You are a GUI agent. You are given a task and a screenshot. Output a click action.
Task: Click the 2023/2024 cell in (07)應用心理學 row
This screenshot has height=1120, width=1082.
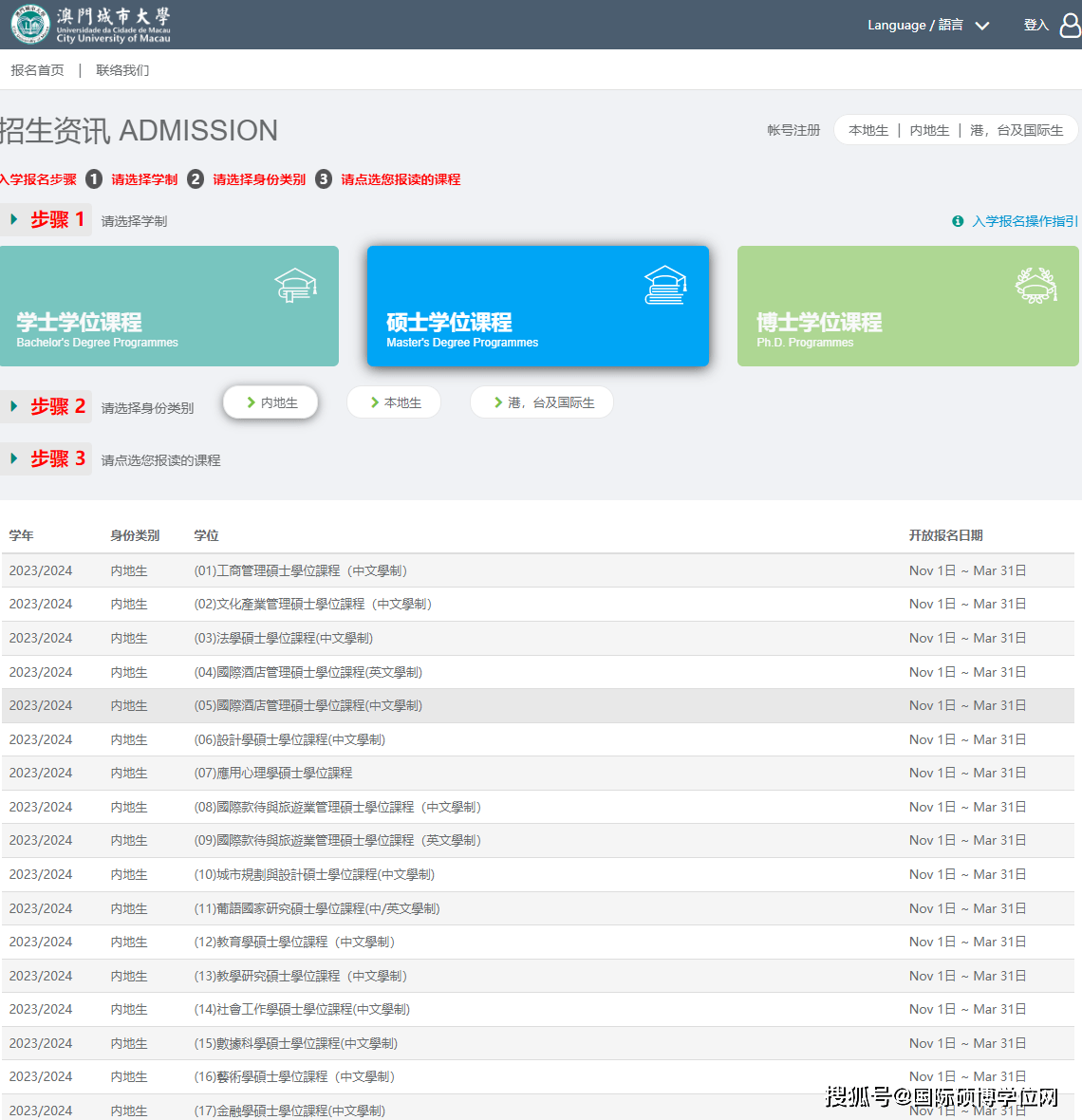pos(41,773)
